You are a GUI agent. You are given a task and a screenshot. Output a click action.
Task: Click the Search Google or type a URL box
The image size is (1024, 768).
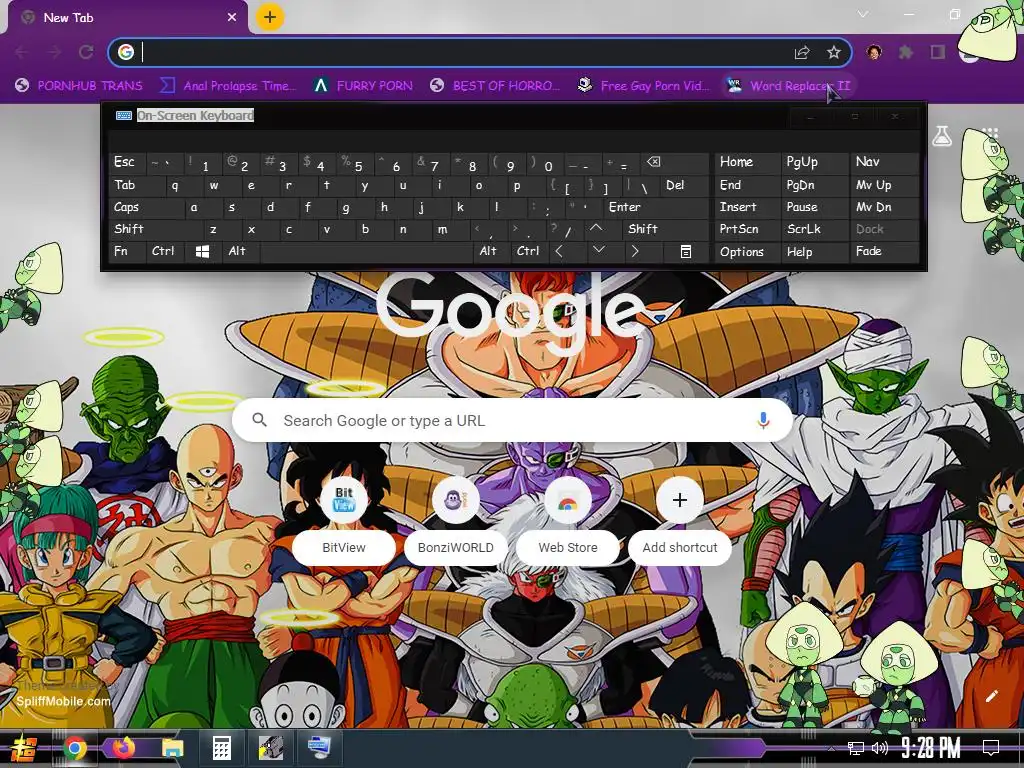point(513,420)
